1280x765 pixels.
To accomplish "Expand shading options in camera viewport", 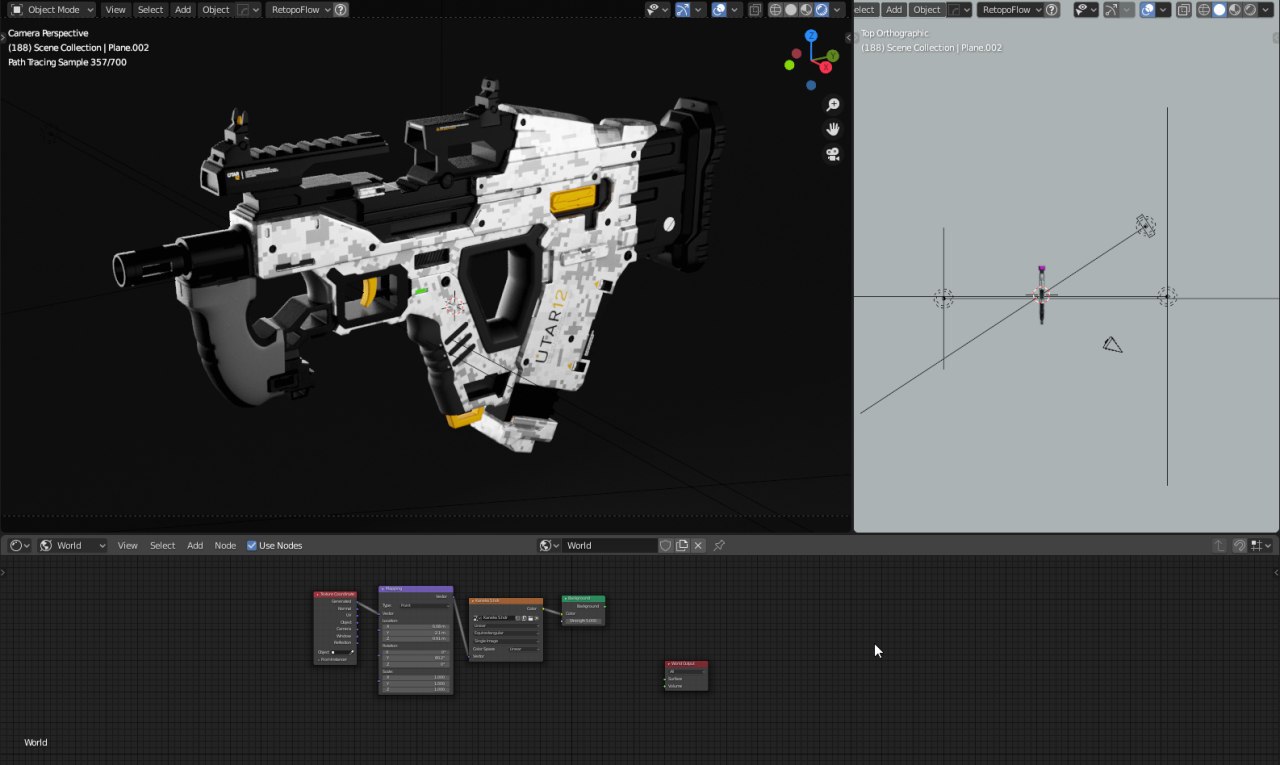I will point(838,10).
